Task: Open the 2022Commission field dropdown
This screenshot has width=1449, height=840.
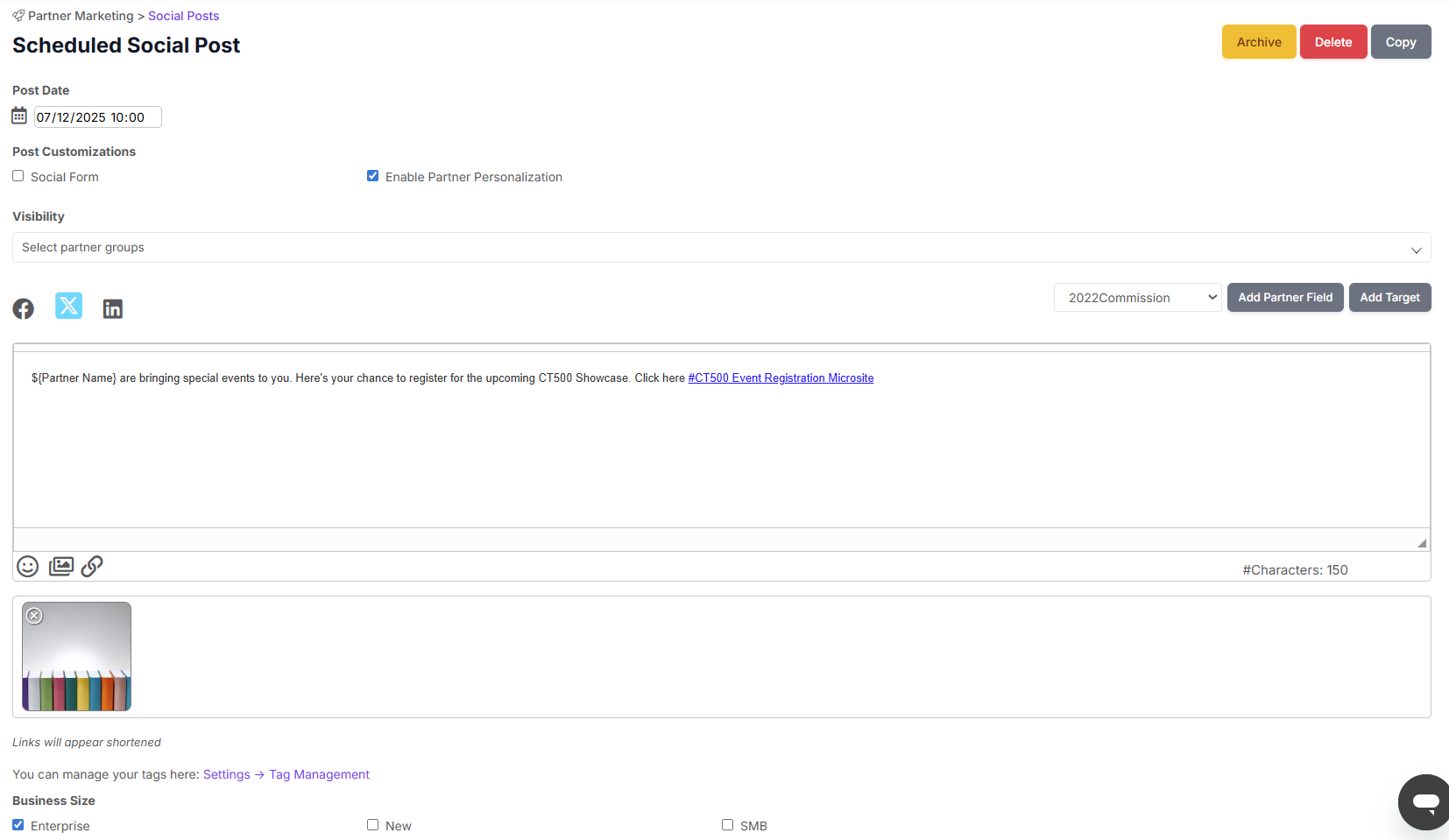Action: [1137, 298]
